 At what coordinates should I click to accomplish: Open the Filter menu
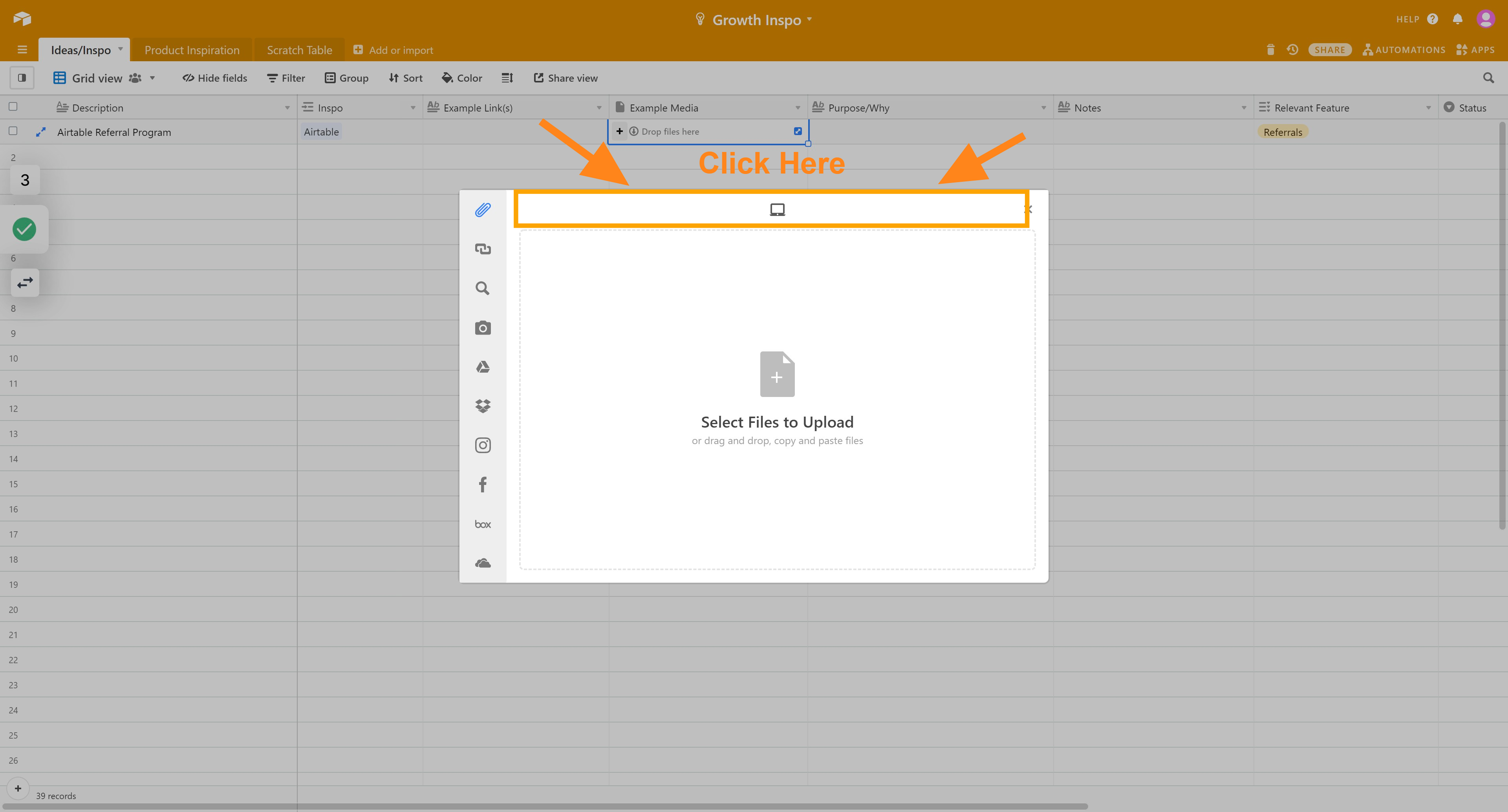point(285,78)
